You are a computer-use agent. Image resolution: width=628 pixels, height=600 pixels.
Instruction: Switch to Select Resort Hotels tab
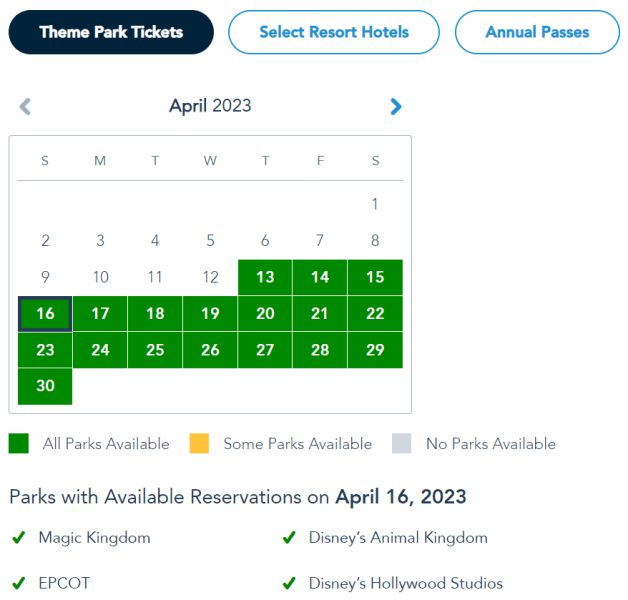[x=334, y=32]
